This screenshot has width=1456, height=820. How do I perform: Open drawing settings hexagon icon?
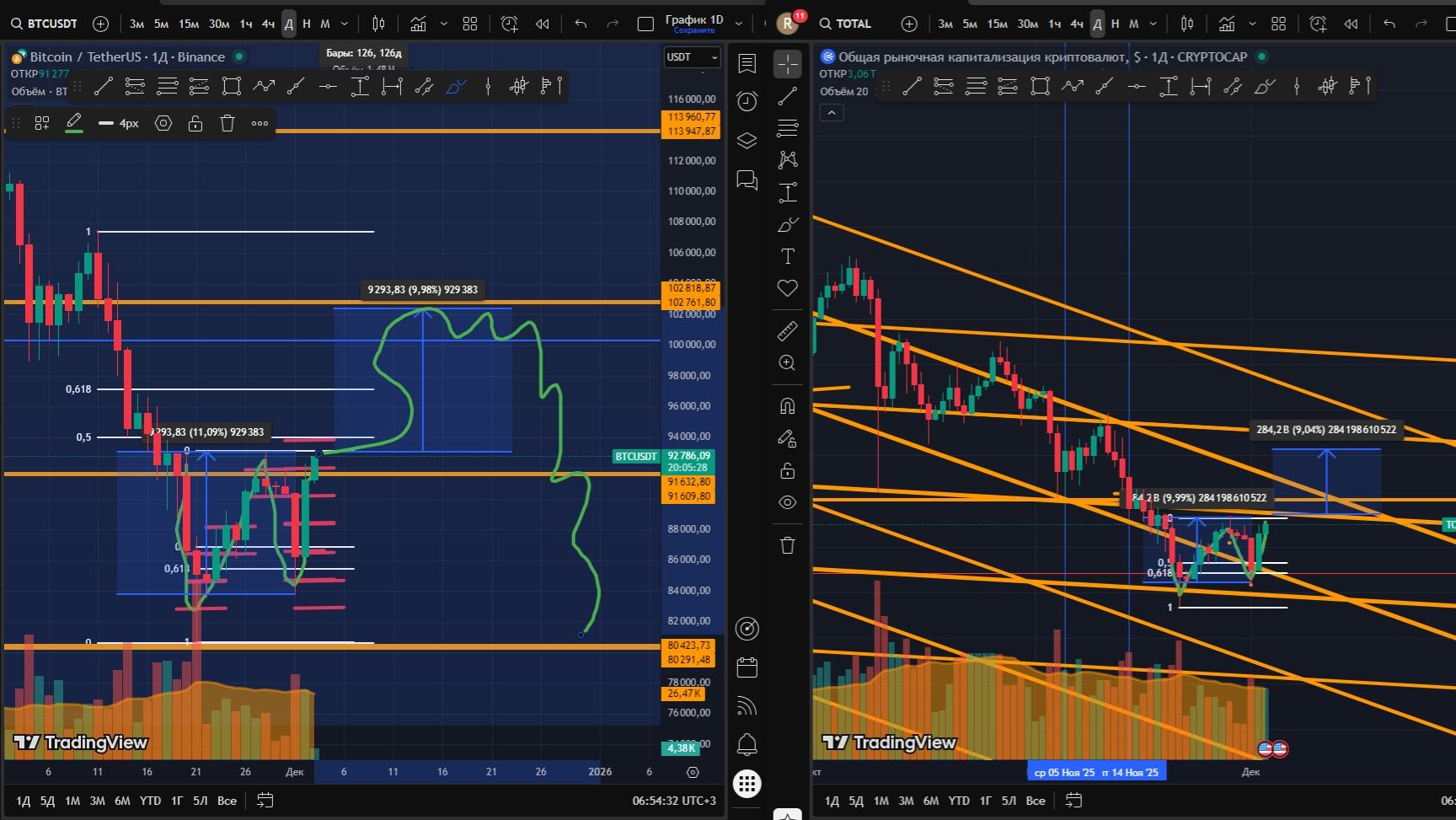point(163,123)
